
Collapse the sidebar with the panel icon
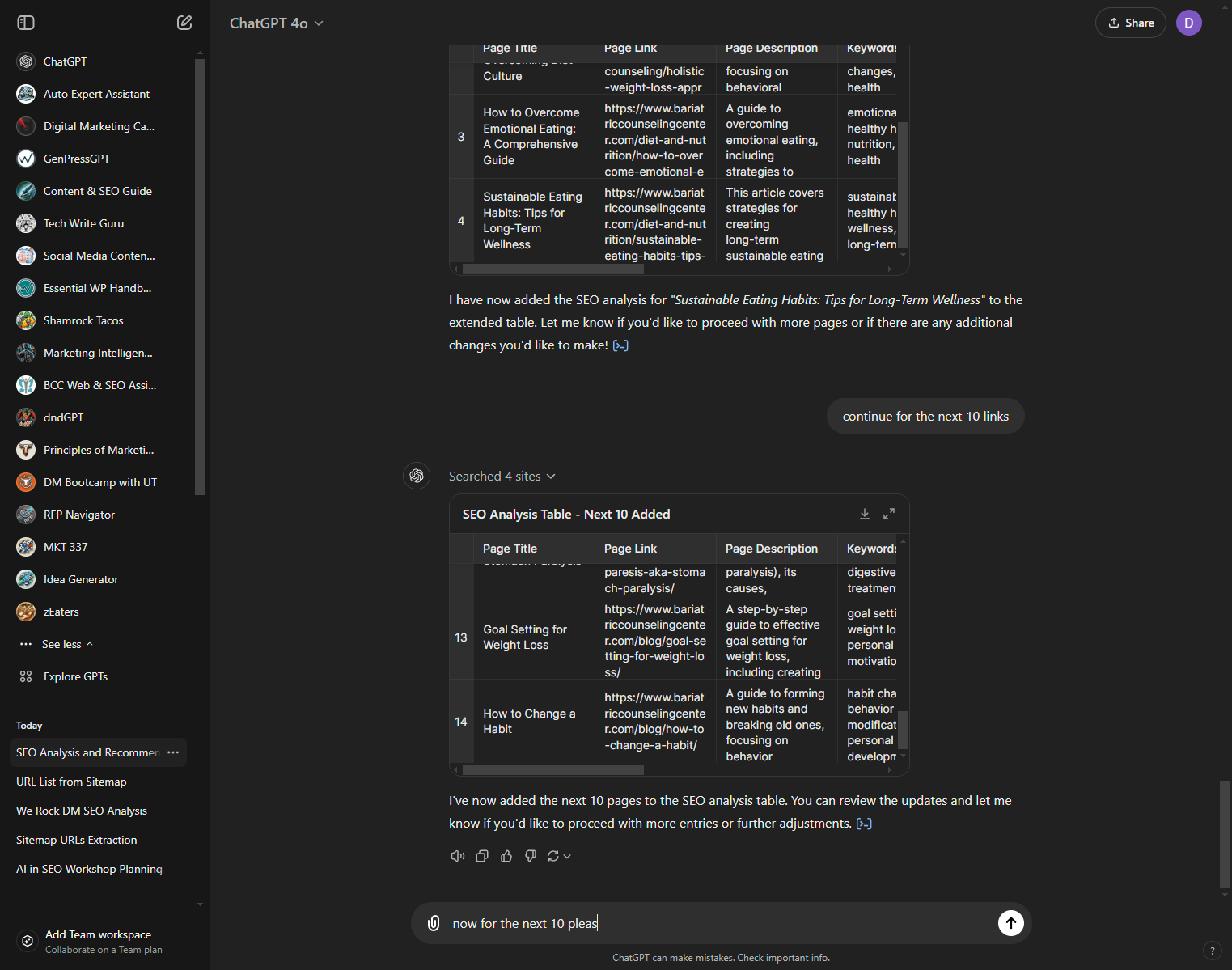pos(26,23)
